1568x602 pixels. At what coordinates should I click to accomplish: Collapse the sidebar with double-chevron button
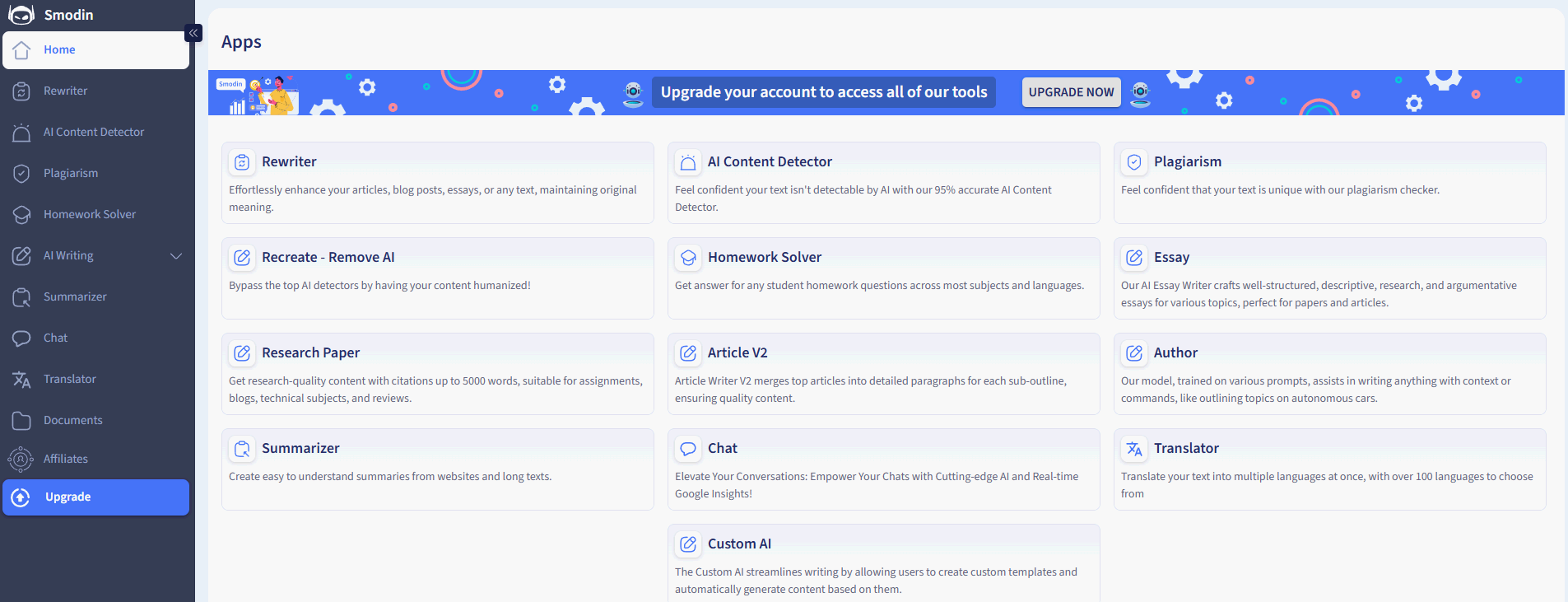[x=193, y=33]
